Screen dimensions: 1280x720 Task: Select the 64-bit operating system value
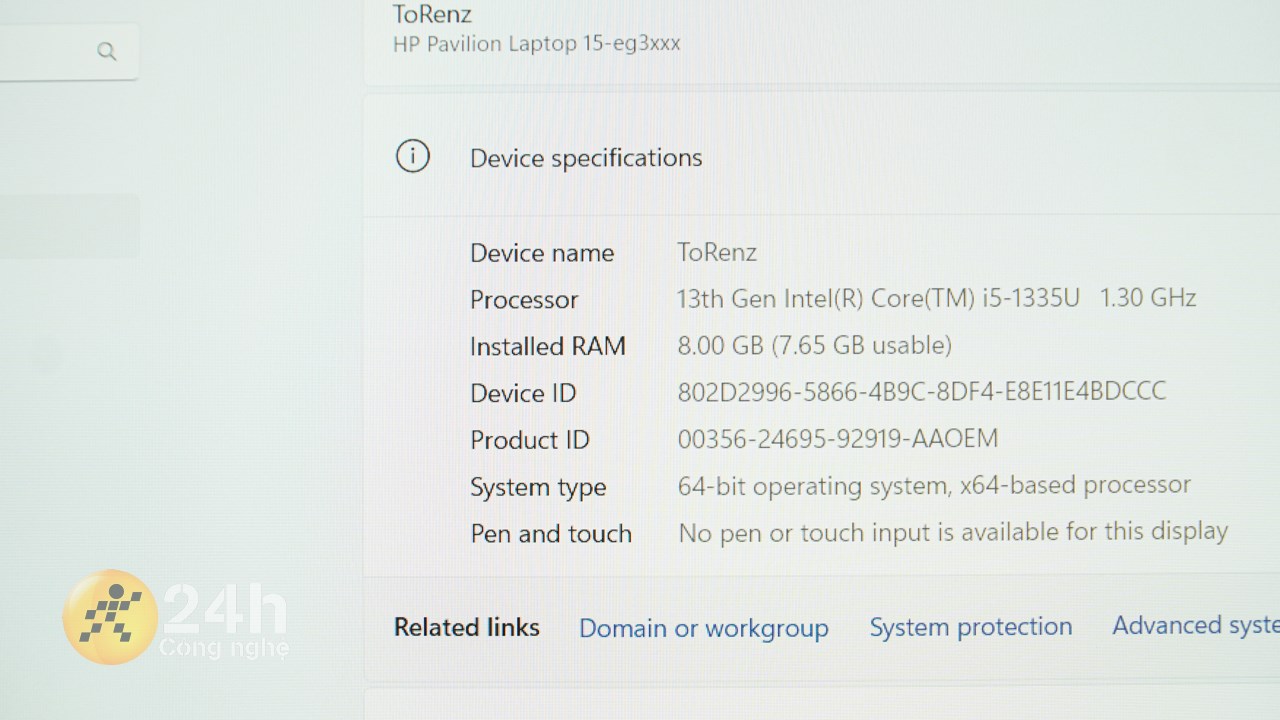click(x=934, y=486)
